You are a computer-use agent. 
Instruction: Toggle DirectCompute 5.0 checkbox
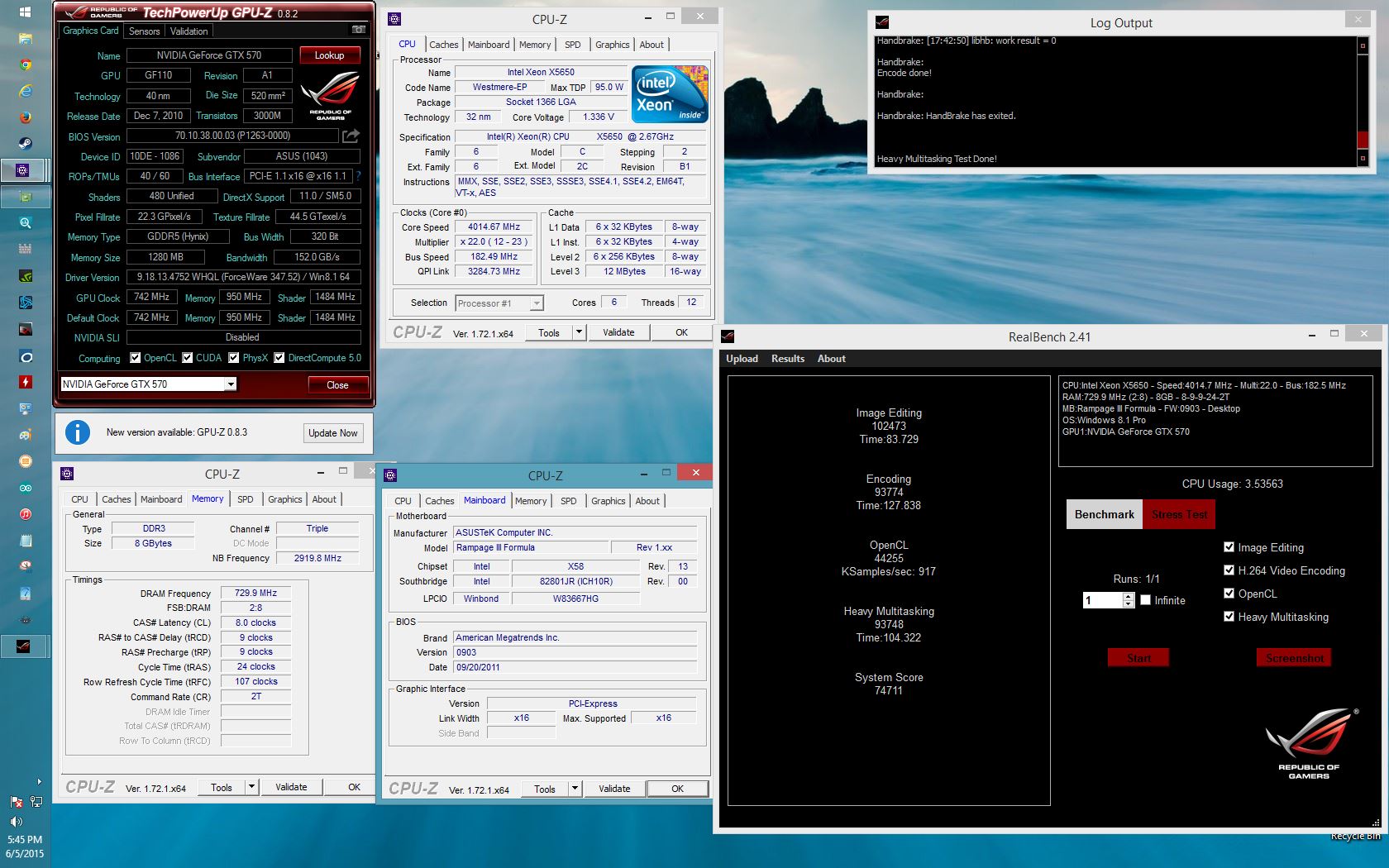(x=279, y=358)
